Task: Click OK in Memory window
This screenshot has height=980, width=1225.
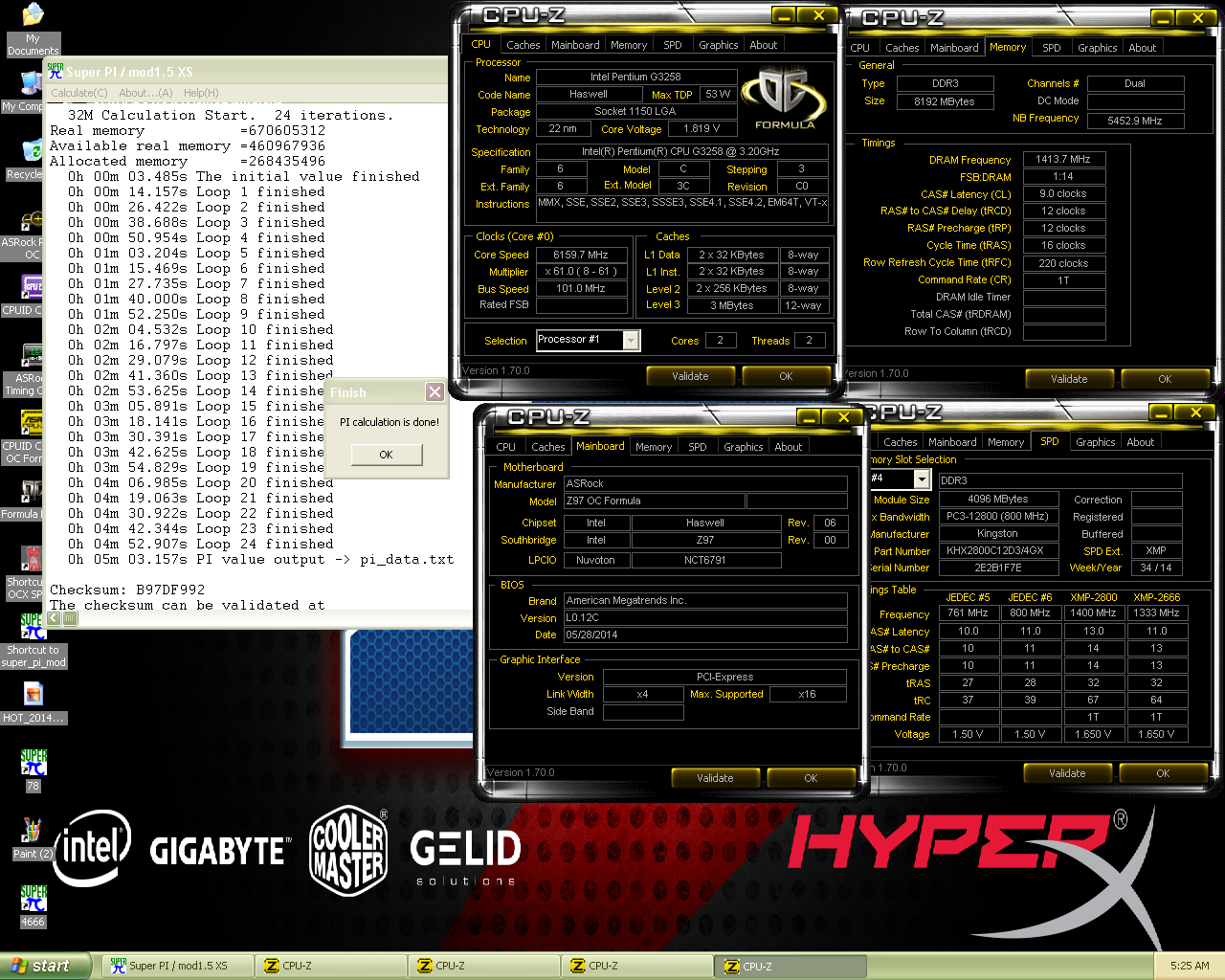Action: click(x=1165, y=379)
